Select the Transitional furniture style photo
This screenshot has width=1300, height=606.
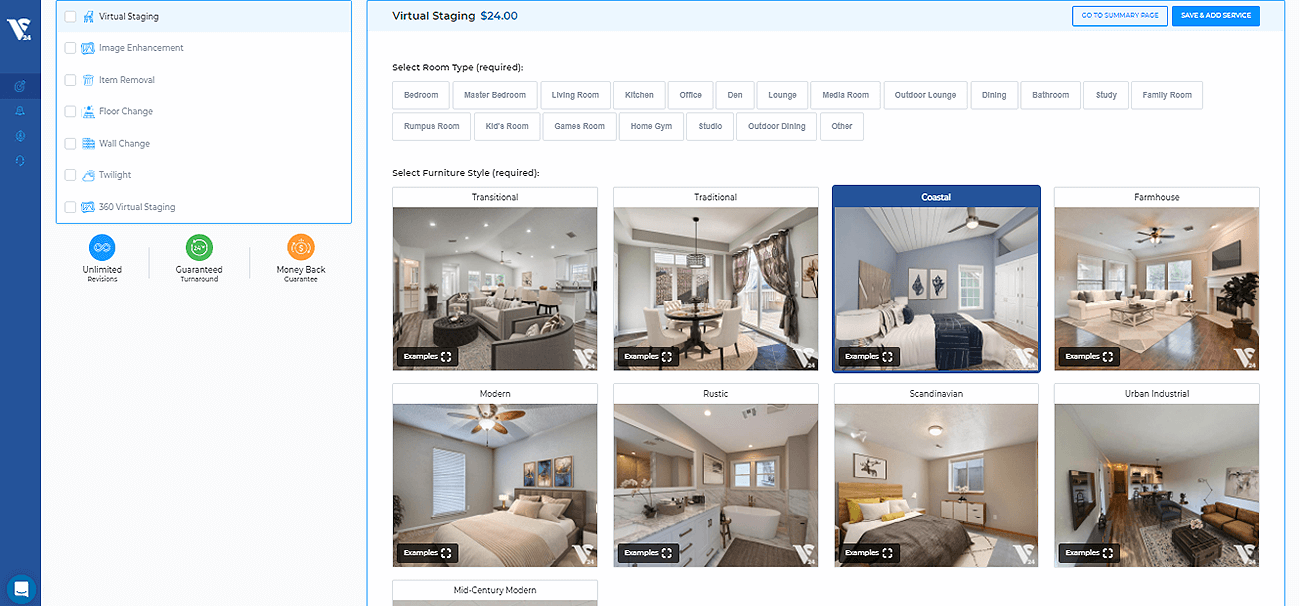click(x=495, y=289)
